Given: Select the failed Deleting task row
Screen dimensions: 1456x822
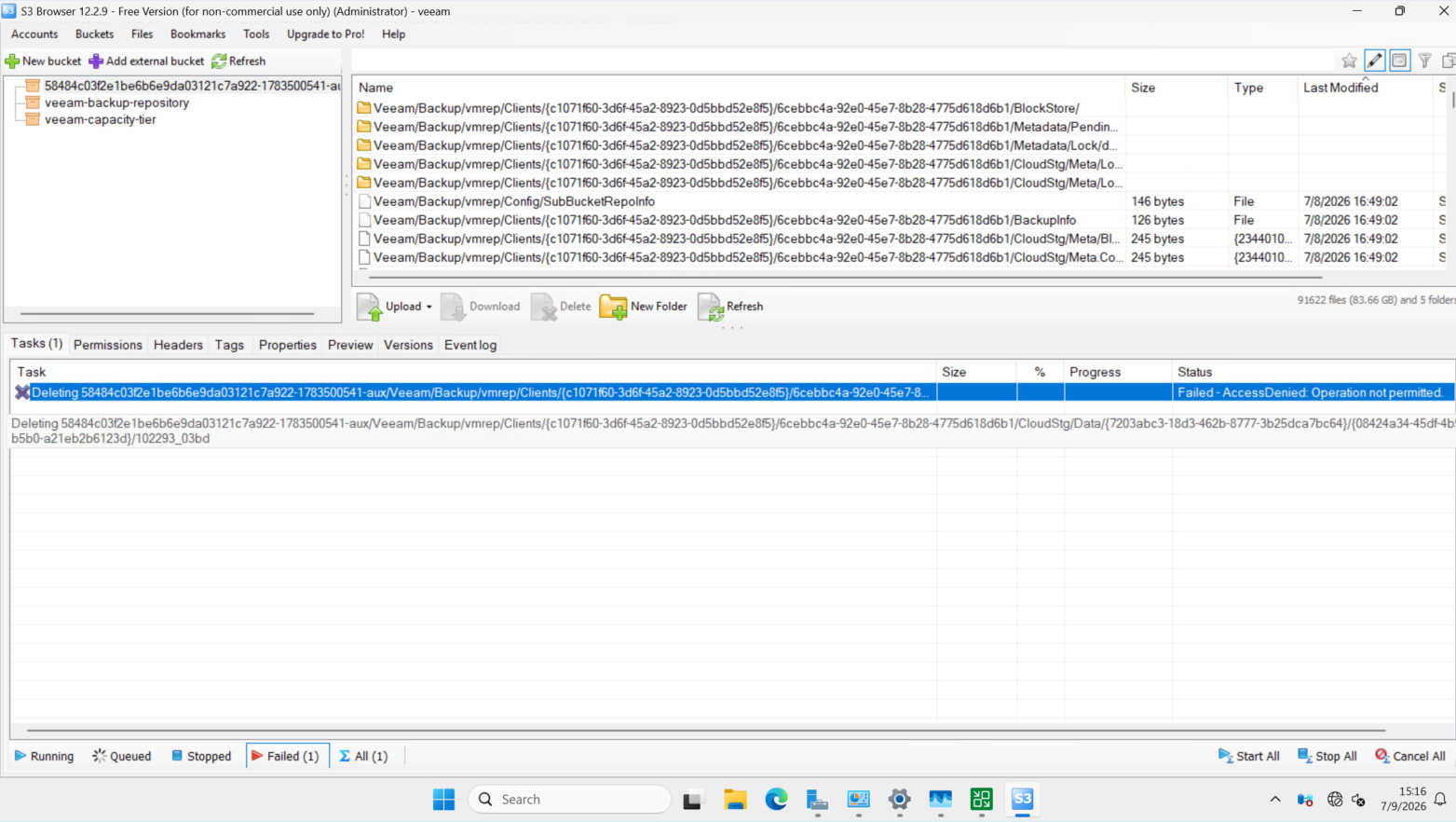Looking at the screenshot, I should click(x=732, y=392).
